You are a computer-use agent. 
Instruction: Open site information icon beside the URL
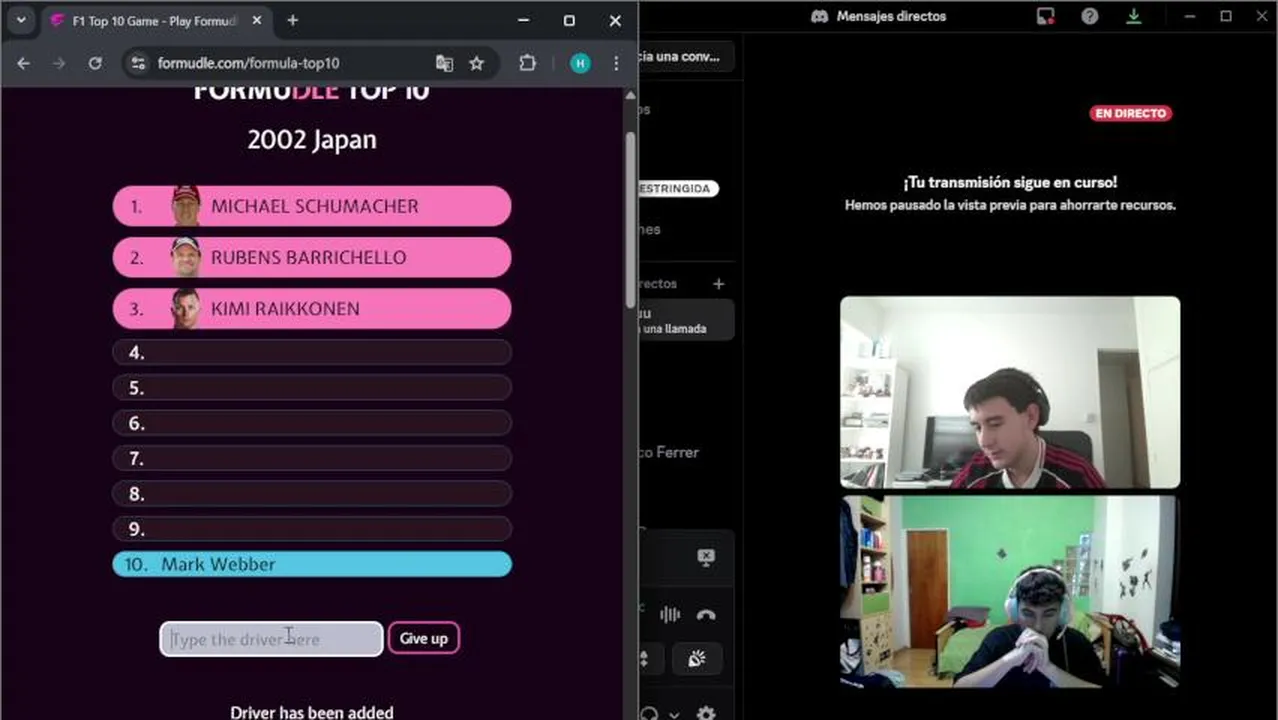138,63
